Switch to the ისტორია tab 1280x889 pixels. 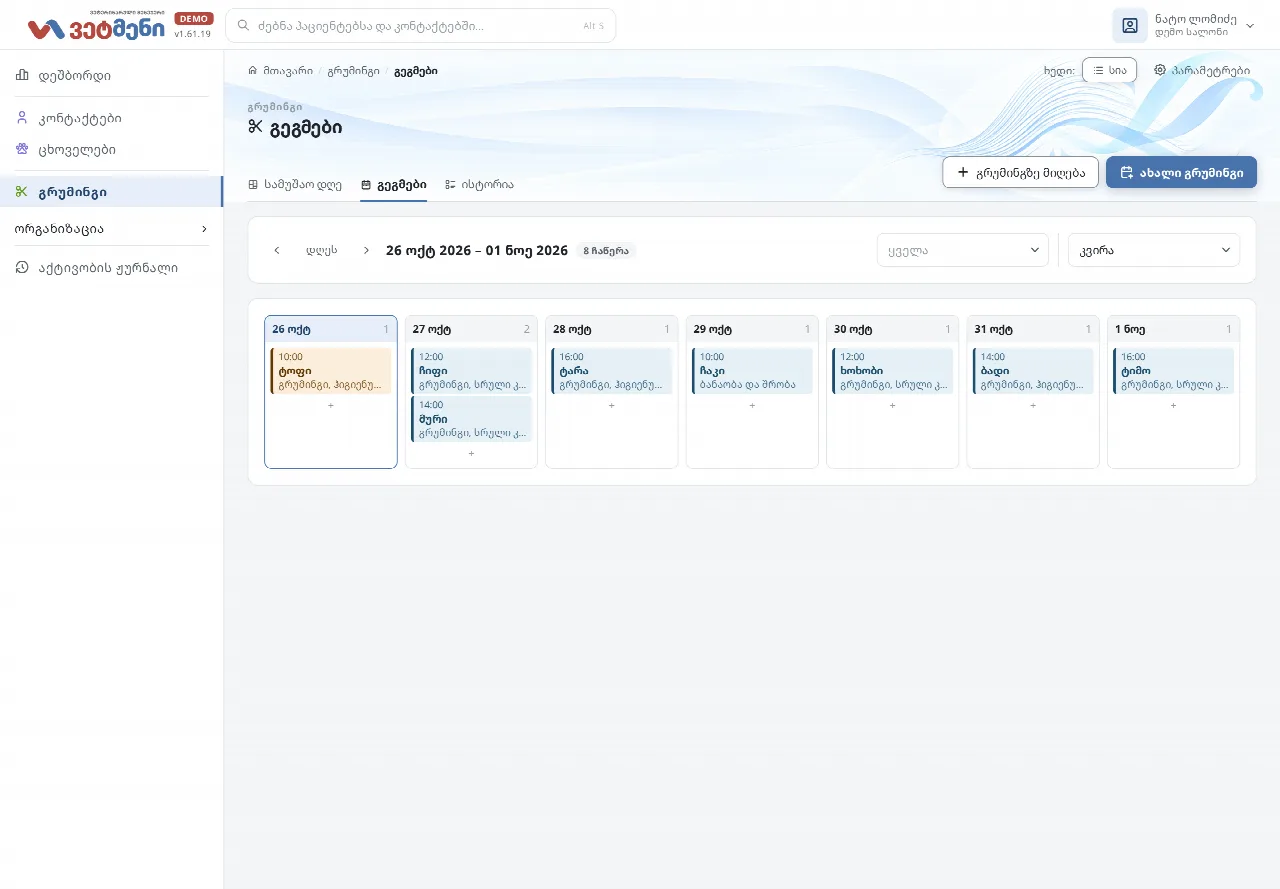pyautogui.click(x=480, y=185)
